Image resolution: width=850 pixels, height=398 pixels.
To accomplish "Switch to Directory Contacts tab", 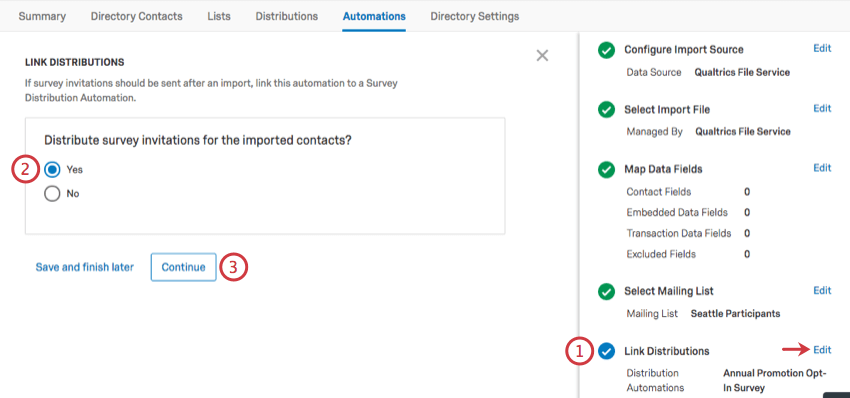I will tap(137, 16).
